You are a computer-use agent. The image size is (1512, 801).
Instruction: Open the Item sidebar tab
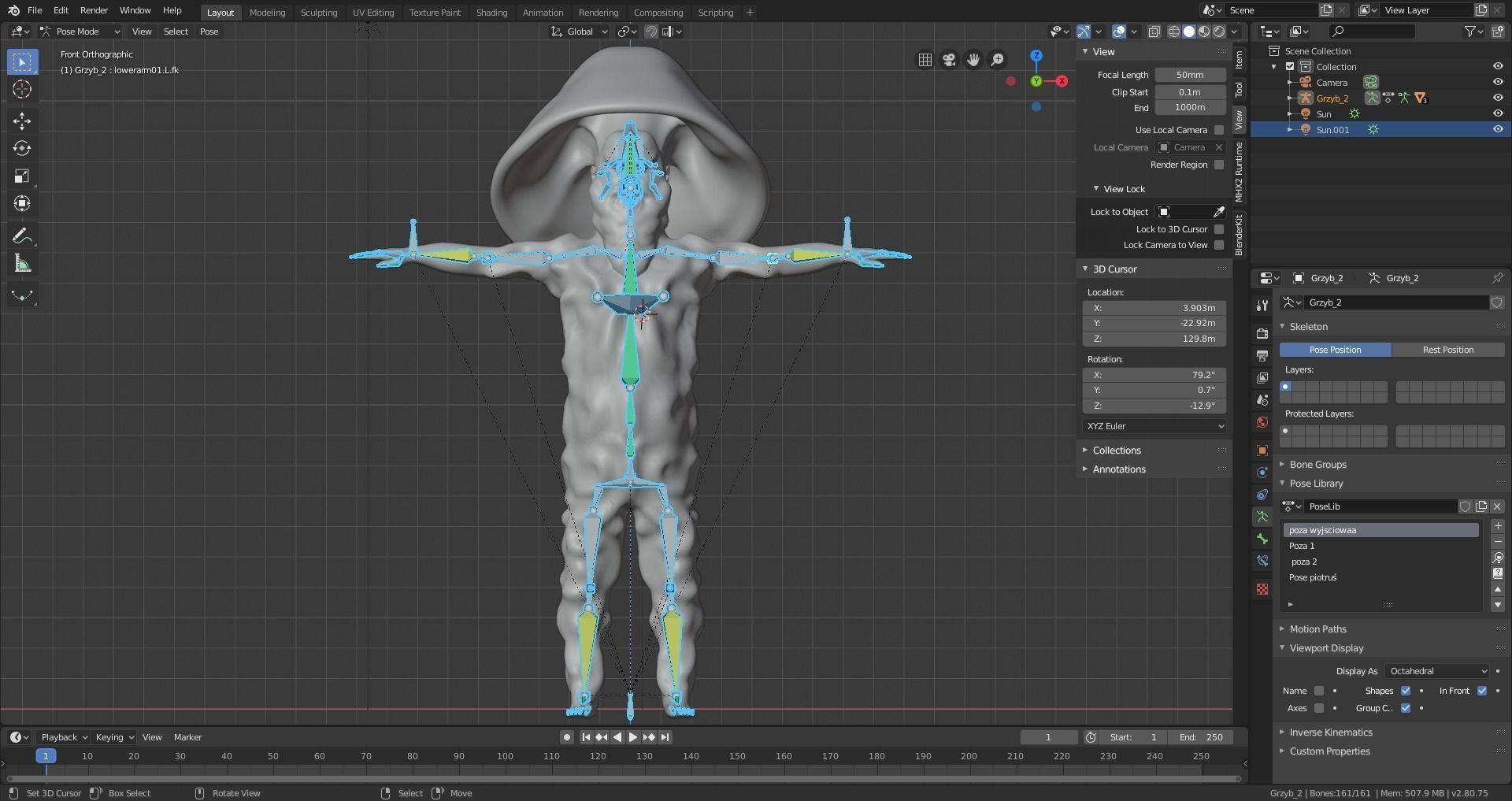[1239, 59]
